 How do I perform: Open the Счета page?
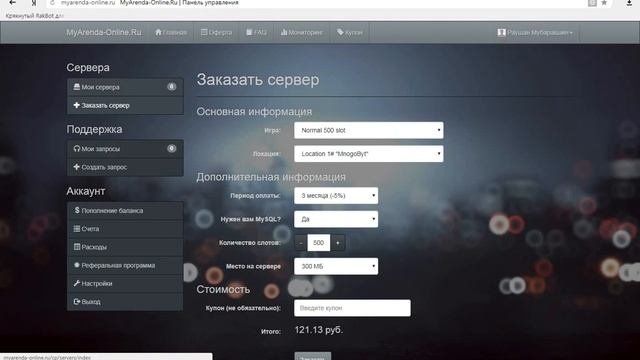click(125, 229)
